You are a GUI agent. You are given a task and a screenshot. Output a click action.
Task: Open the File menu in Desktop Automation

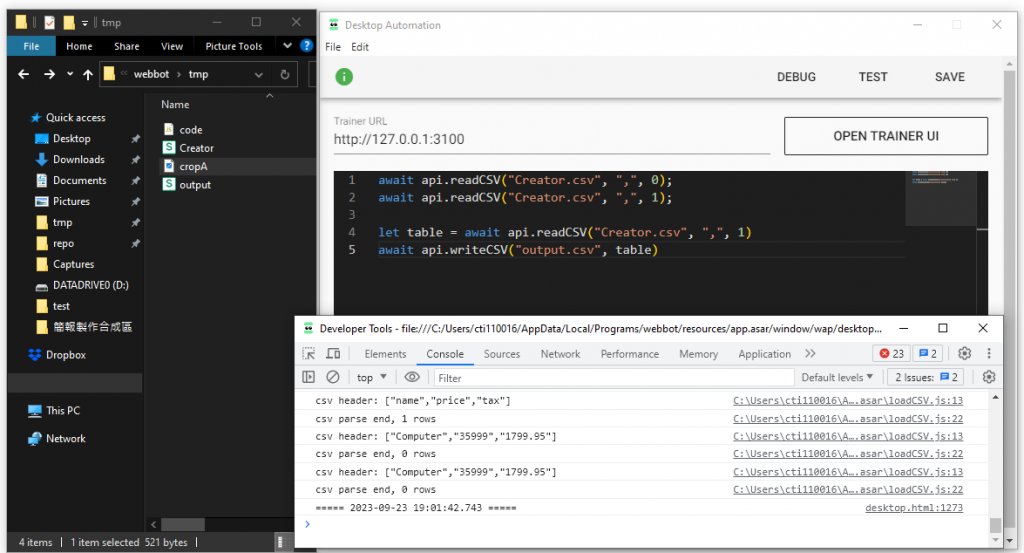[x=333, y=47]
